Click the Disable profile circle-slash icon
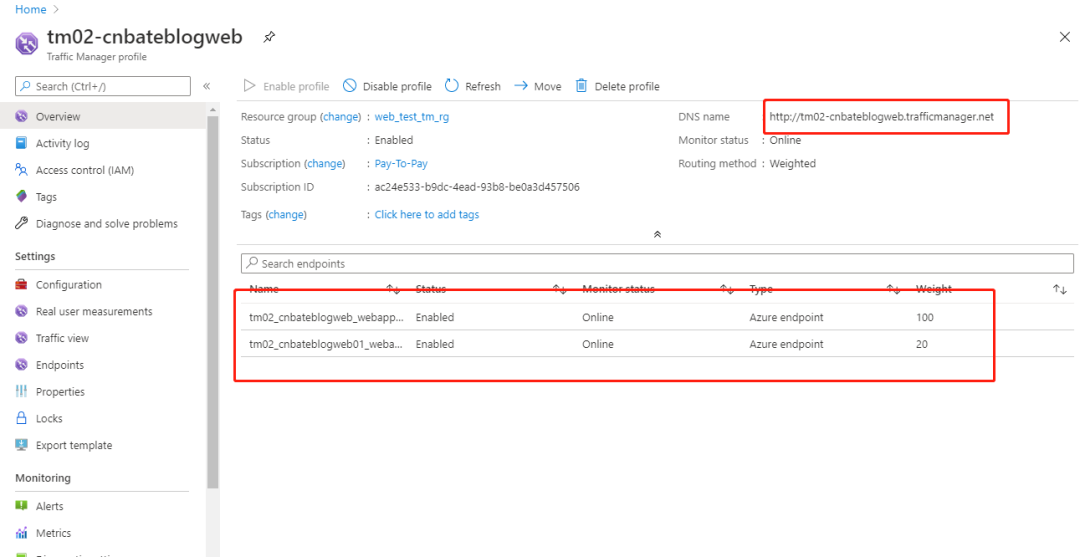 coord(350,86)
